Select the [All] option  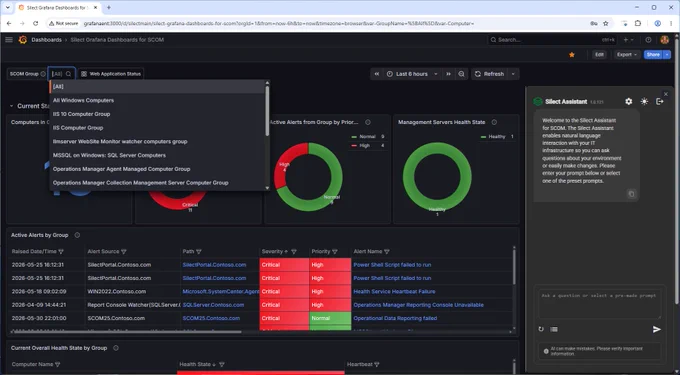(x=158, y=87)
